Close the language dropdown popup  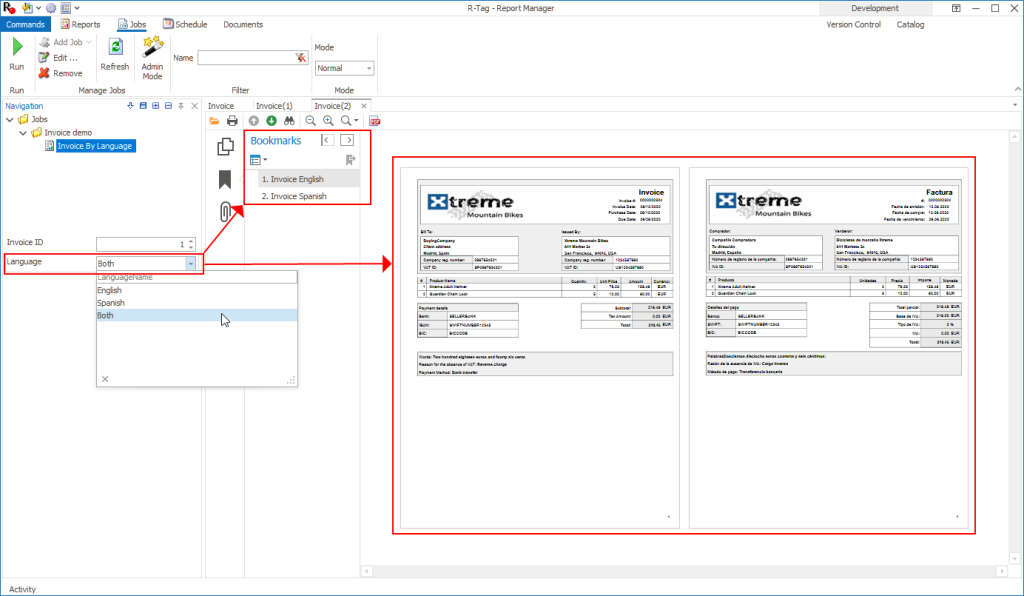pos(105,379)
